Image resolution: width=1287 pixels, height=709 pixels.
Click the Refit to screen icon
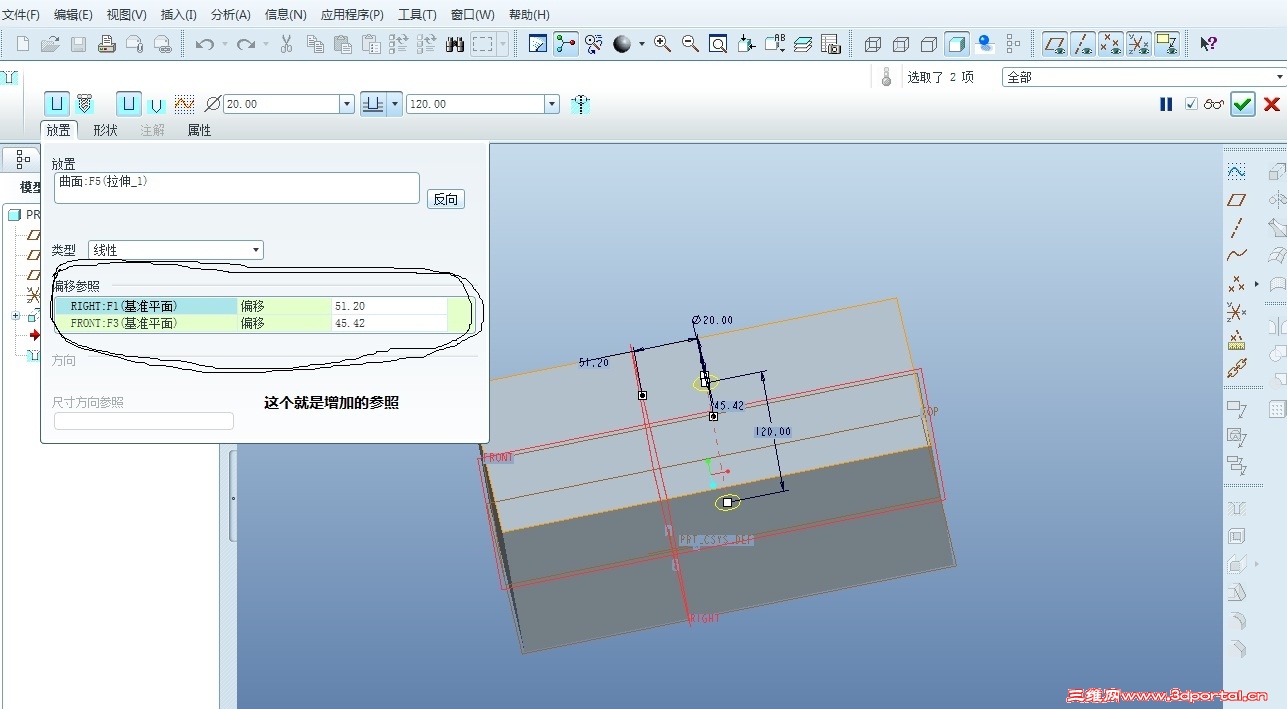tap(718, 44)
